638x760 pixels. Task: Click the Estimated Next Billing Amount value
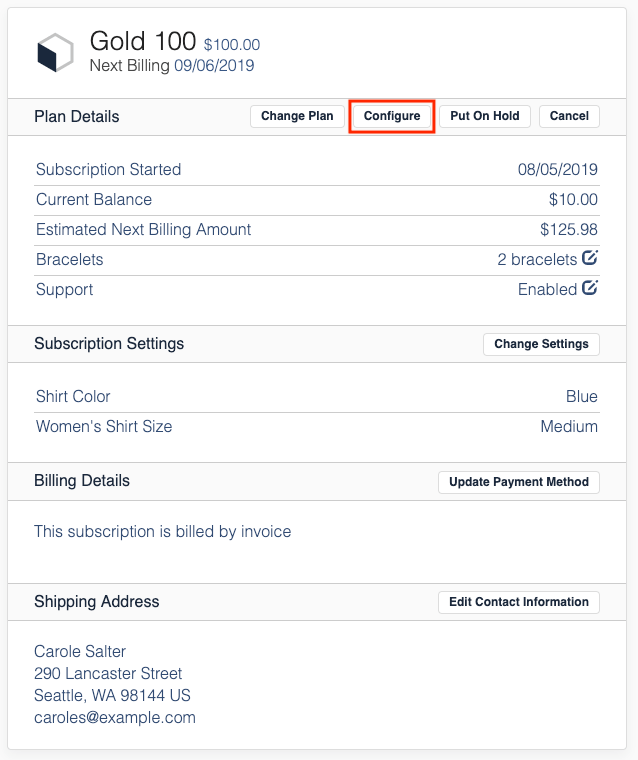pyautogui.click(x=569, y=229)
